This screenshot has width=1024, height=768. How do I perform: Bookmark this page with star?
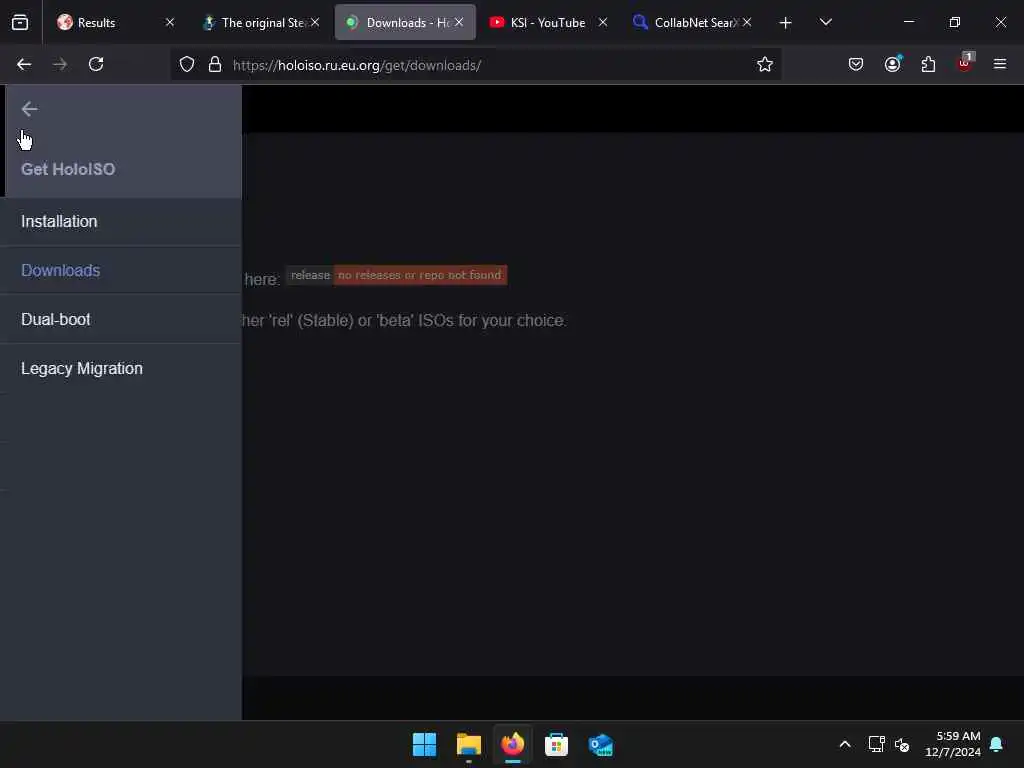[765, 64]
